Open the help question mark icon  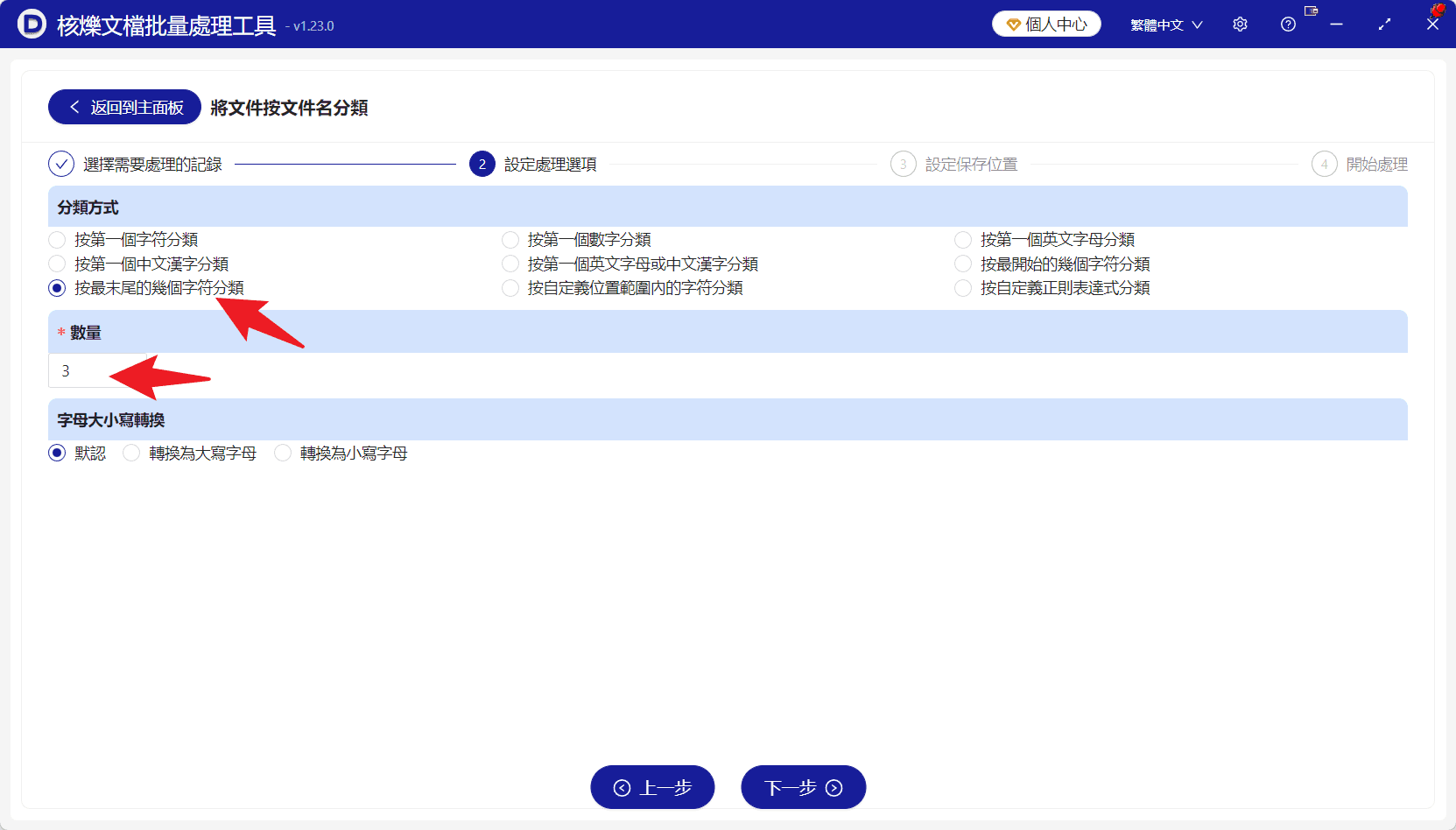tap(1288, 25)
